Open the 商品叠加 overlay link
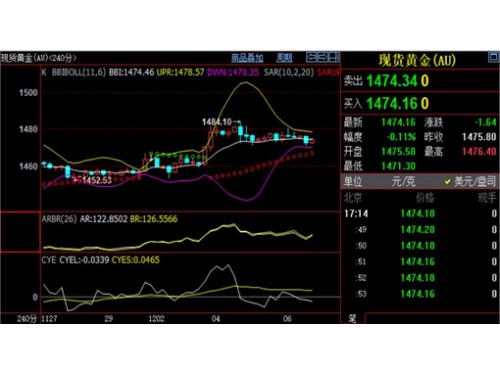The image size is (500, 375). pyautogui.click(x=247, y=58)
